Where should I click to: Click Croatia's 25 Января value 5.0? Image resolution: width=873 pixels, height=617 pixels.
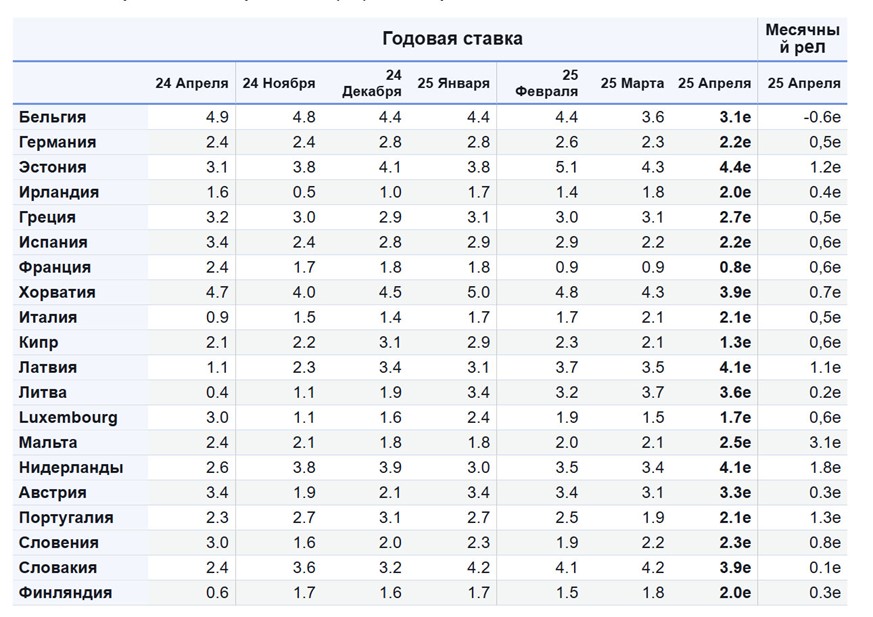[478, 292]
